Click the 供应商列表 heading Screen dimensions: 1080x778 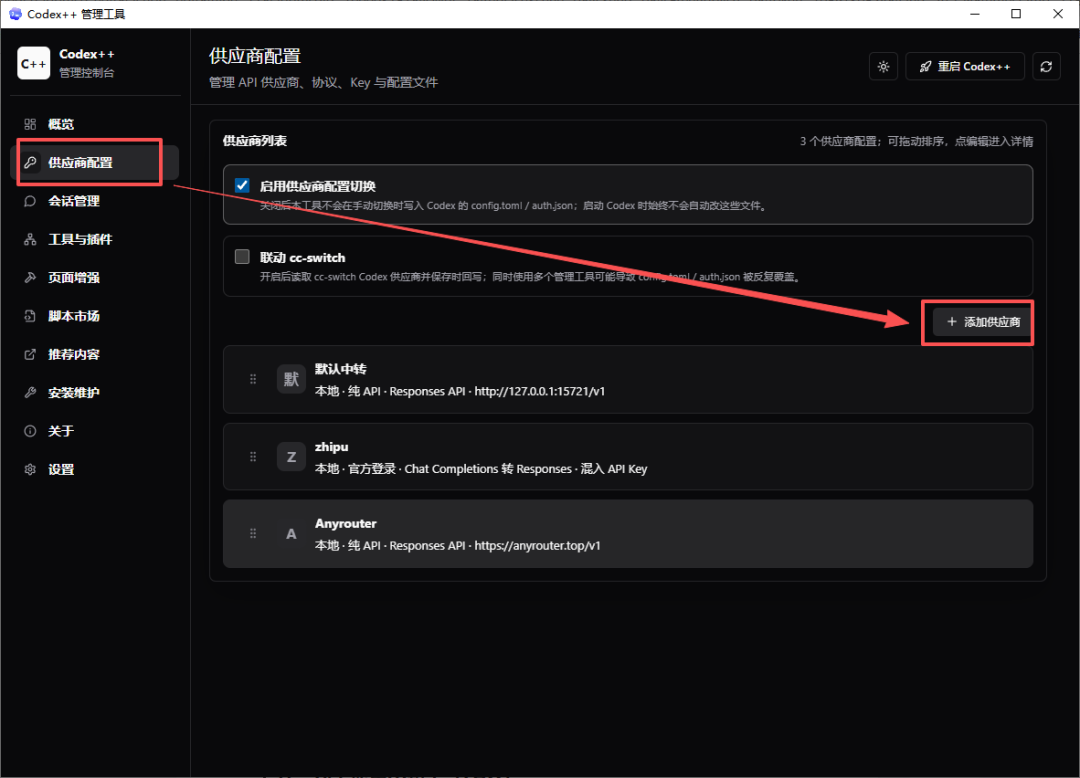click(255, 141)
